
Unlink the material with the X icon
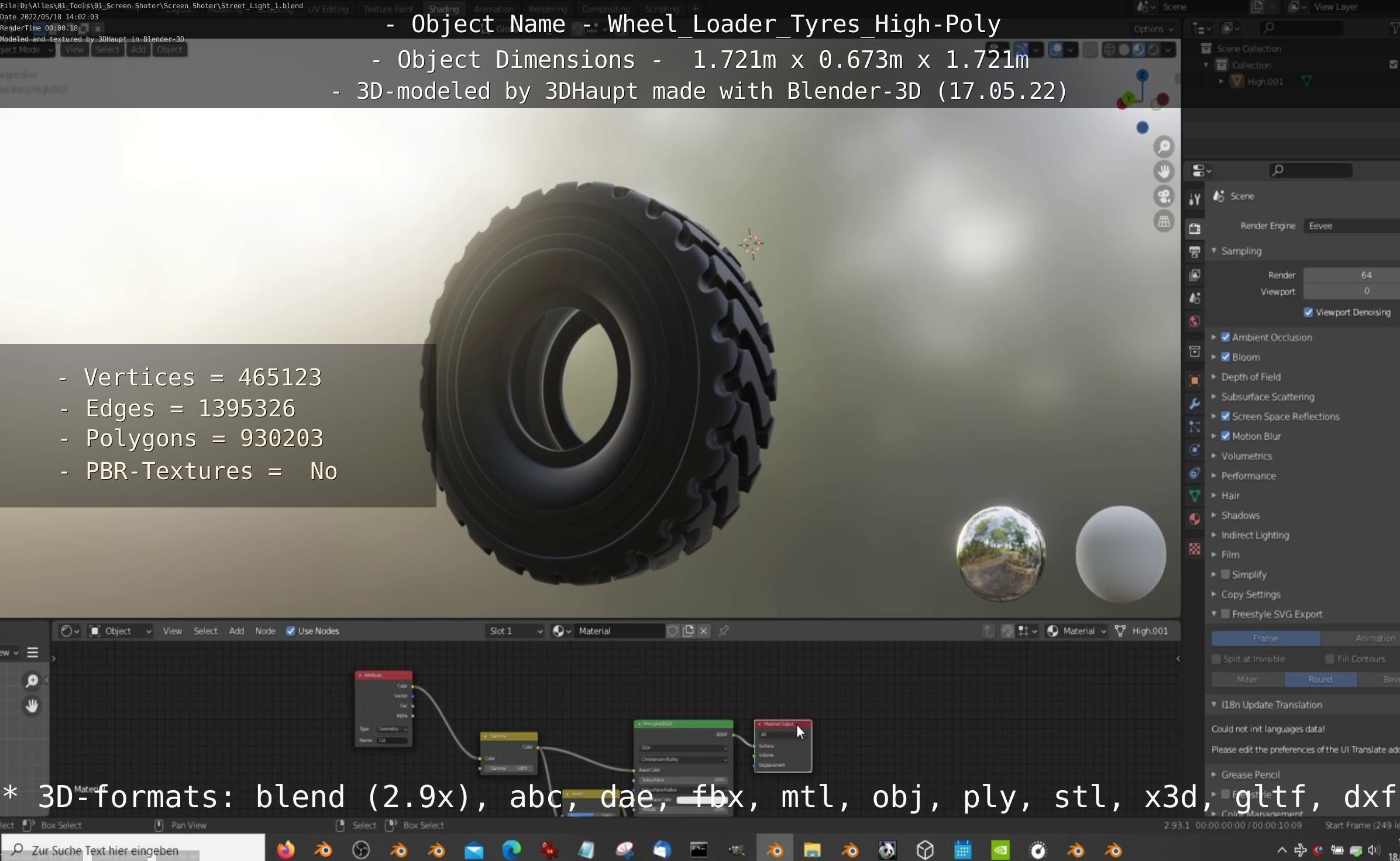[x=704, y=631]
